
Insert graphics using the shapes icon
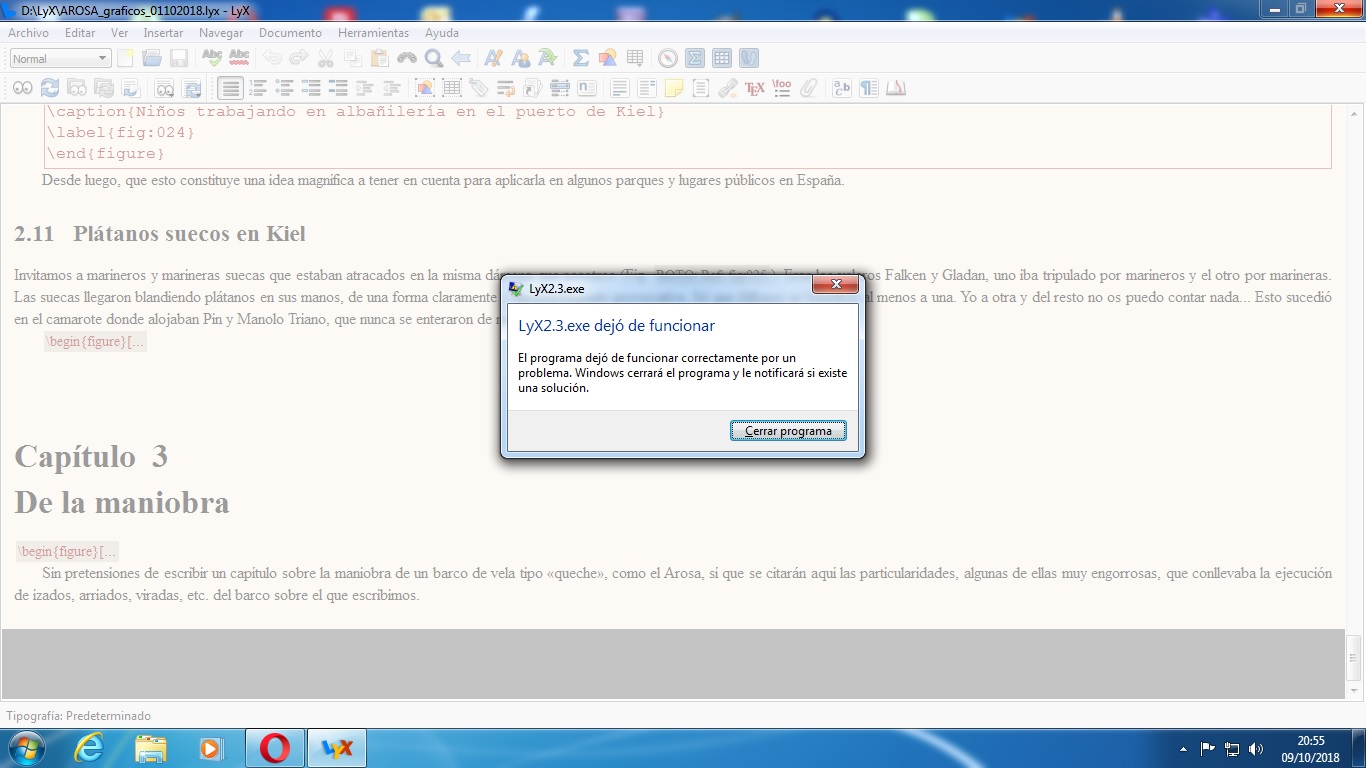tap(607, 58)
